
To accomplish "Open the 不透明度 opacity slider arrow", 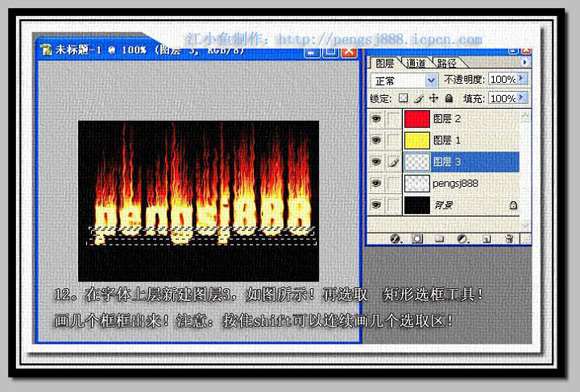I will 522,78.
